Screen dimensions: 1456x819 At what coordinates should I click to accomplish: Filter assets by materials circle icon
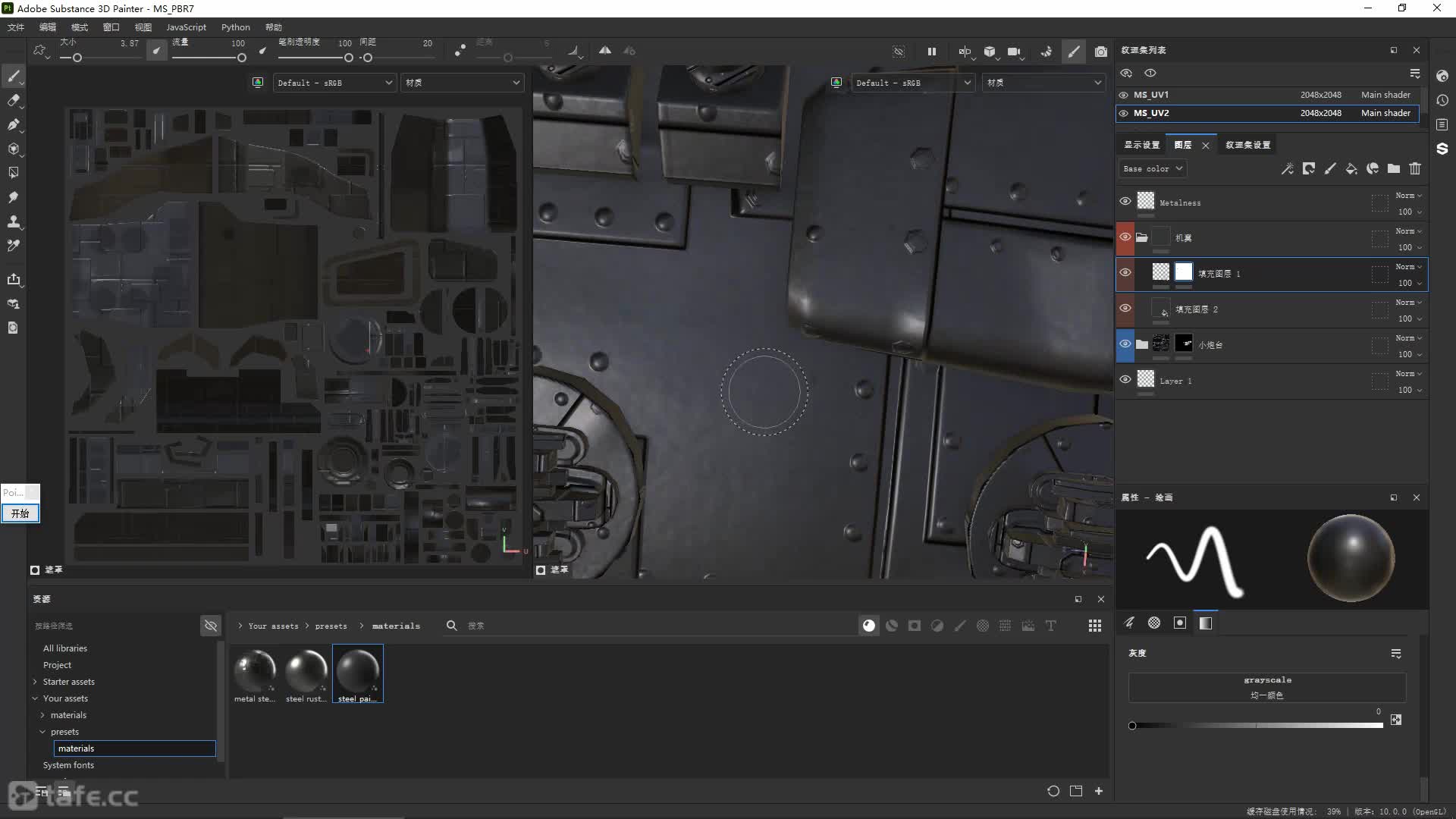tap(869, 626)
